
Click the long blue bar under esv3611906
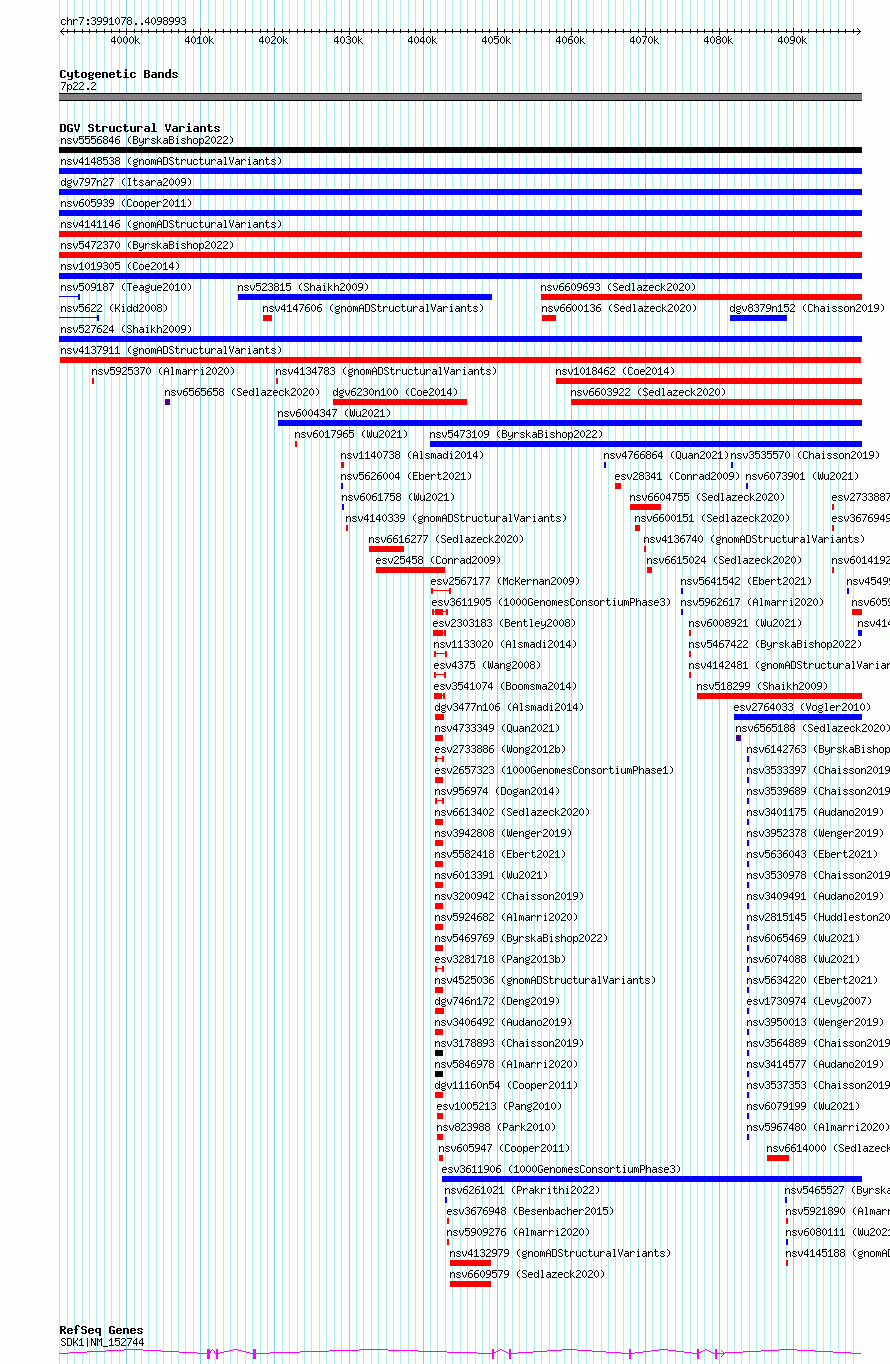point(652,1179)
